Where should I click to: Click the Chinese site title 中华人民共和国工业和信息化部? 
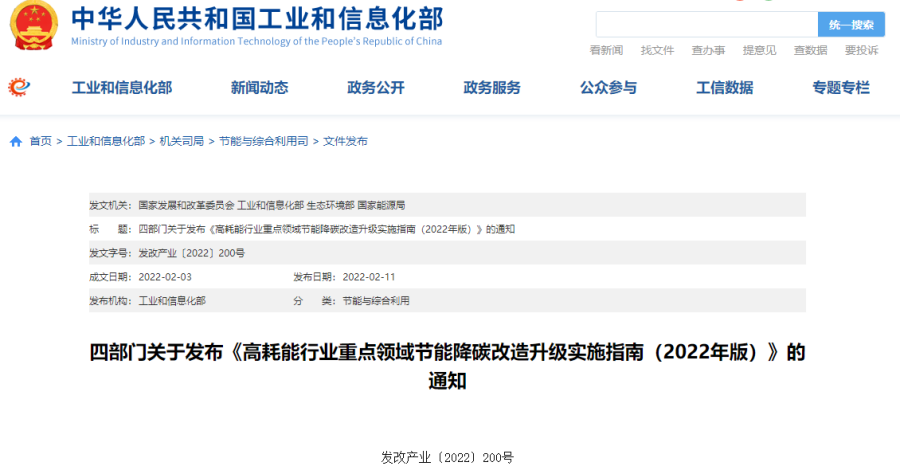(x=257, y=18)
